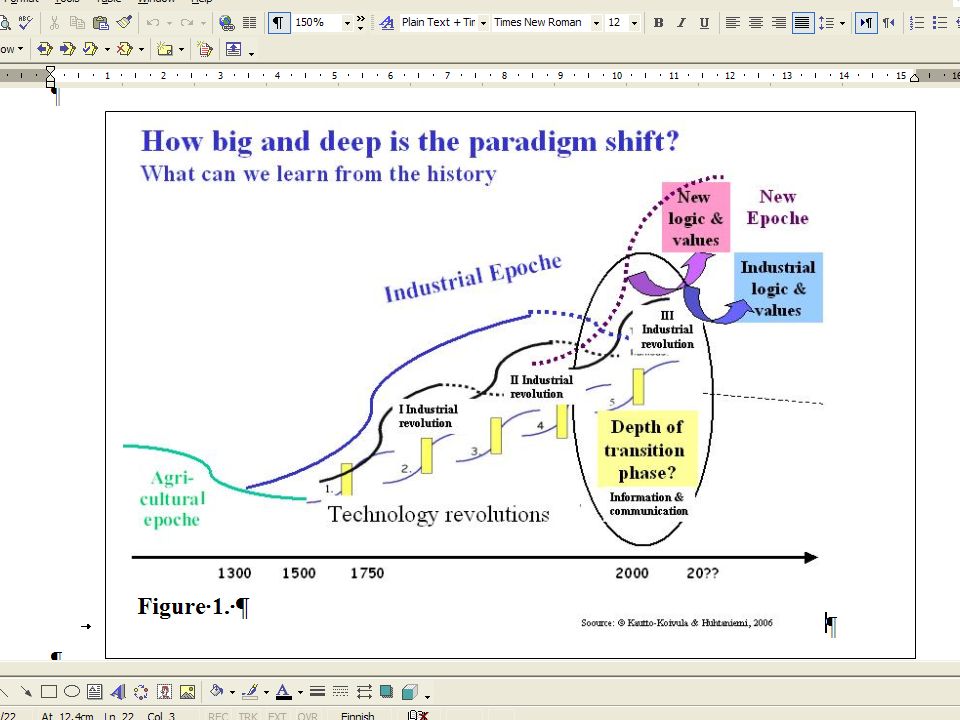960x720 pixels.
Task: Open the Dash Style options
Action: point(340,692)
